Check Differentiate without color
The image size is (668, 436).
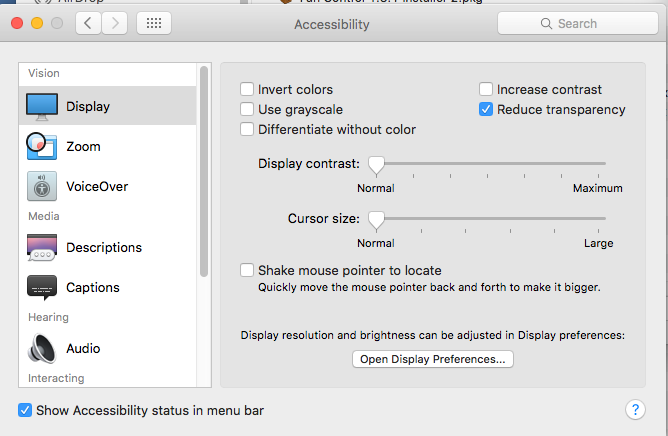(247, 129)
